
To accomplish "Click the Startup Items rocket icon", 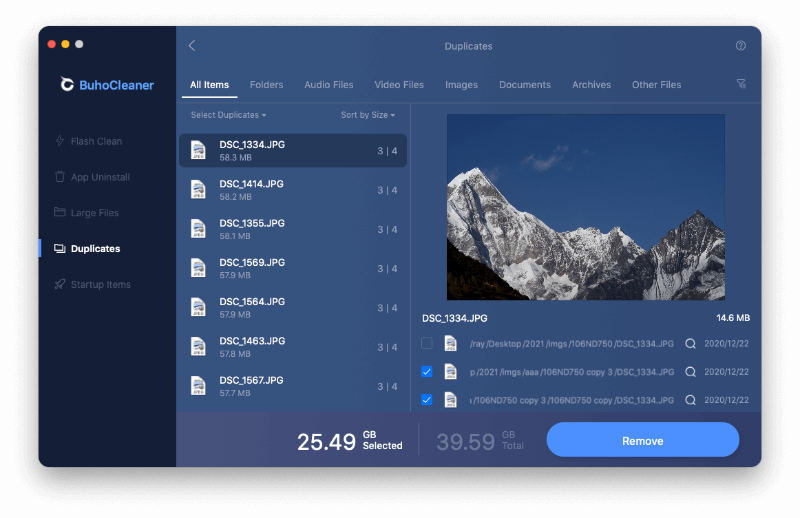I will click(60, 284).
